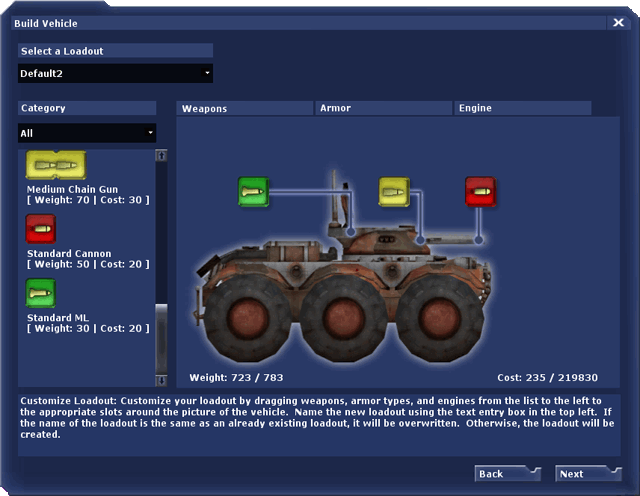Click the Weight: 30 | Cost: 20 stats line
Viewport: 640px width, 496px height.
[x=88, y=328]
